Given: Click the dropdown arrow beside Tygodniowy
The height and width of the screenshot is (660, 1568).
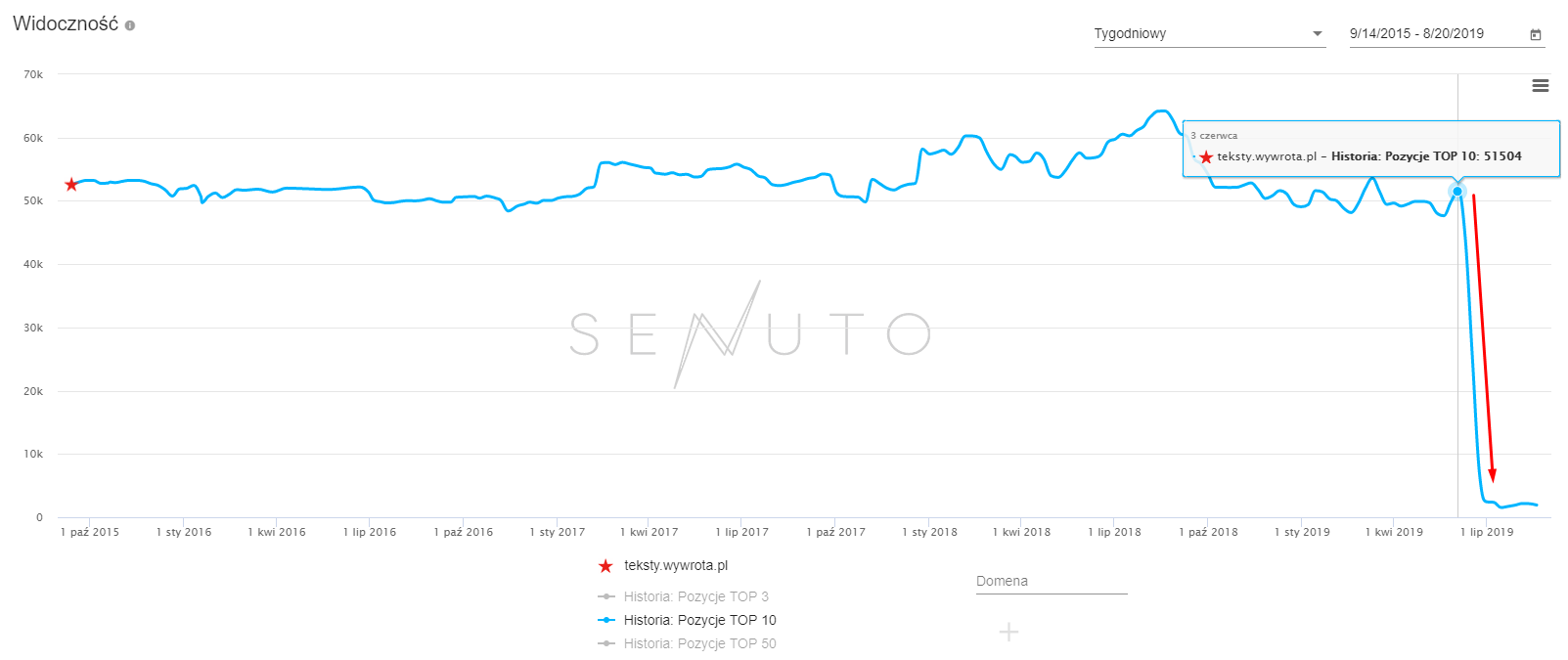Looking at the screenshot, I should click(1318, 33).
